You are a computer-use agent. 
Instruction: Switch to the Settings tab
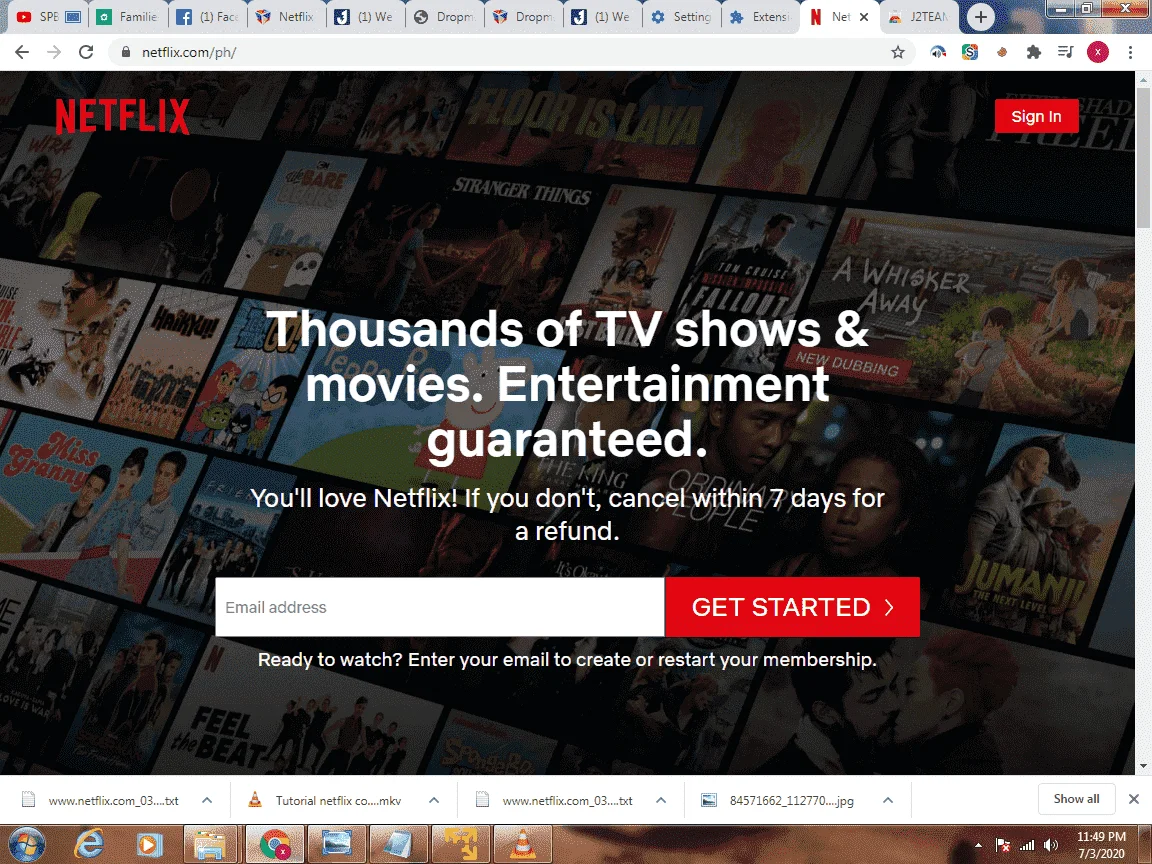683,17
